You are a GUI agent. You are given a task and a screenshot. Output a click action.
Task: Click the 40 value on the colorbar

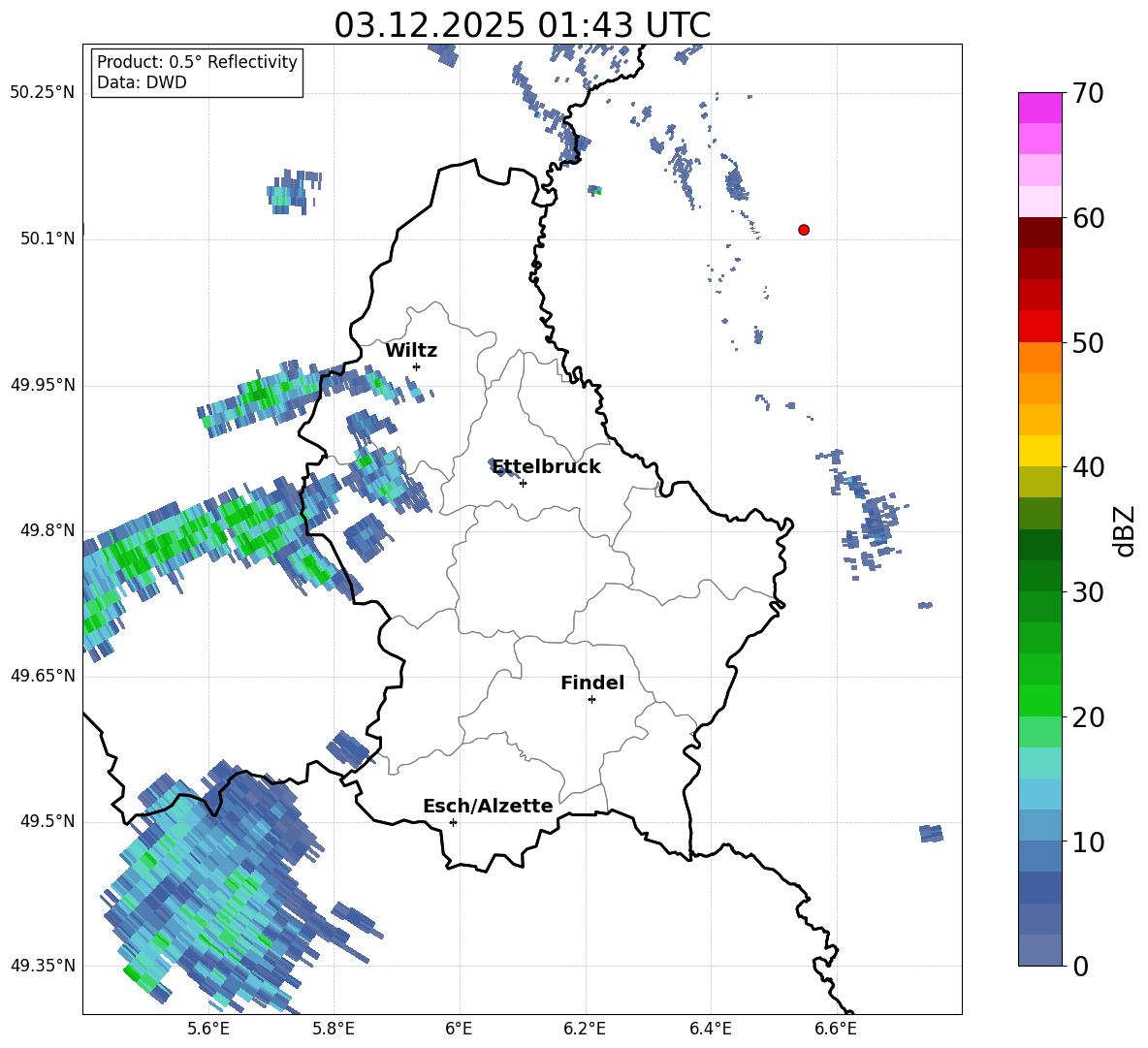pyautogui.click(x=1088, y=467)
